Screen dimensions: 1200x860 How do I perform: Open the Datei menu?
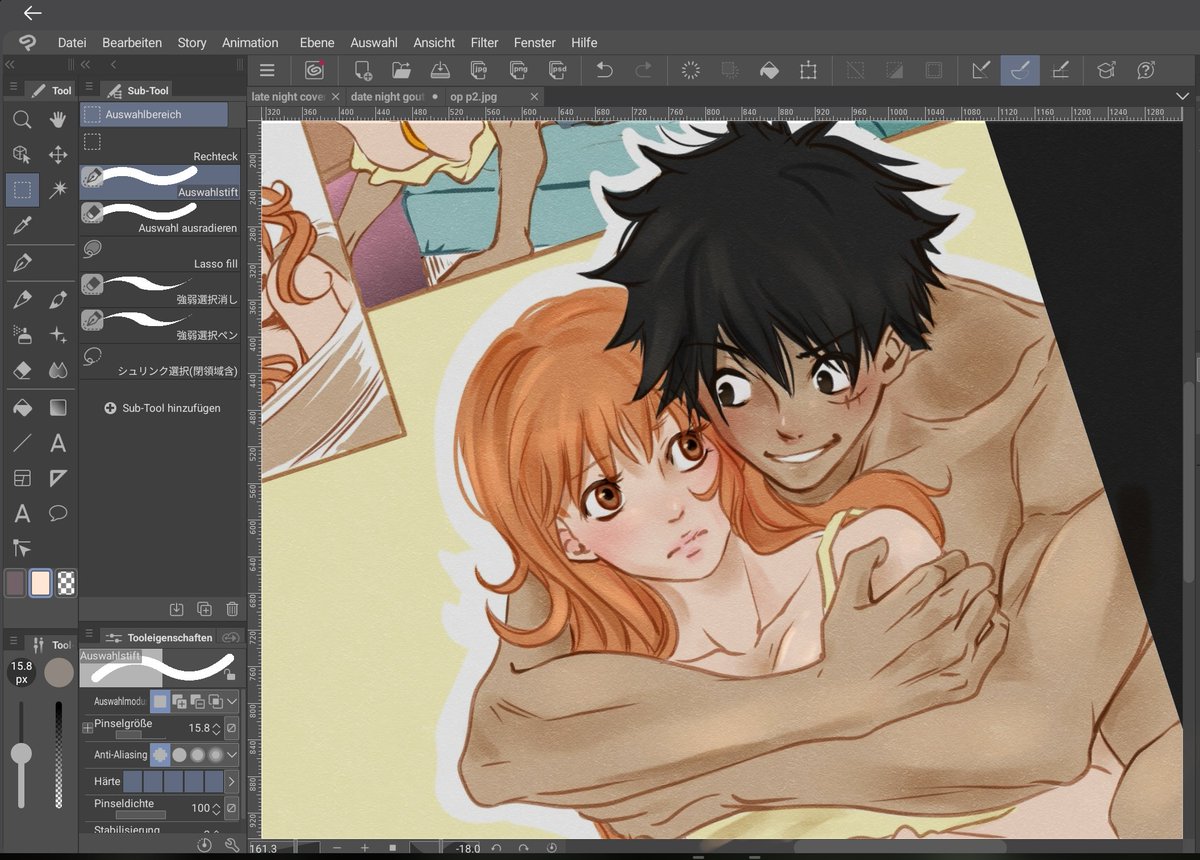pos(72,43)
